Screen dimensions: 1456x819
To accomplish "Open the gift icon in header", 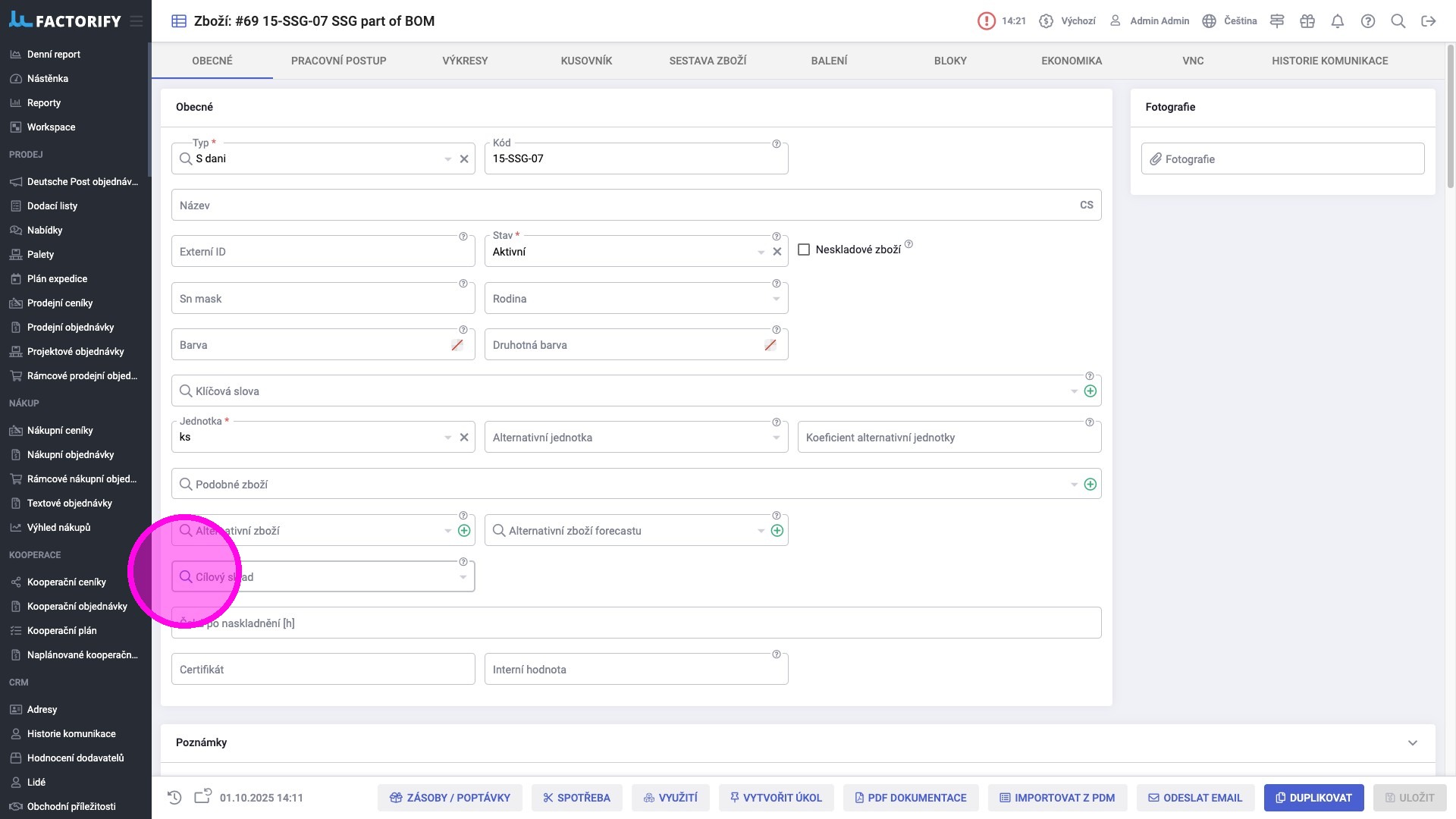I will 1307,21.
